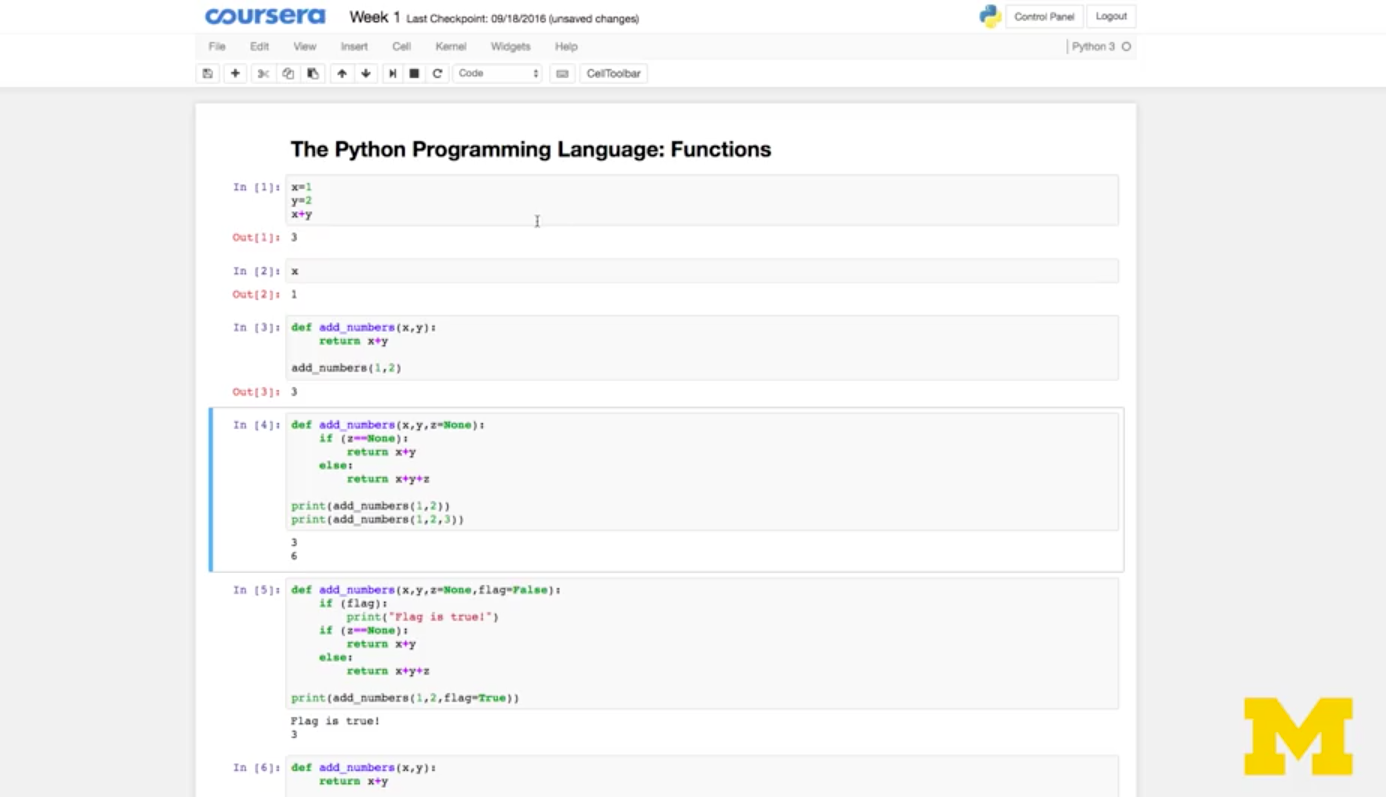Click the Control Panel button
This screenshot has height=797, width=1386.
tap(1044, 16)
